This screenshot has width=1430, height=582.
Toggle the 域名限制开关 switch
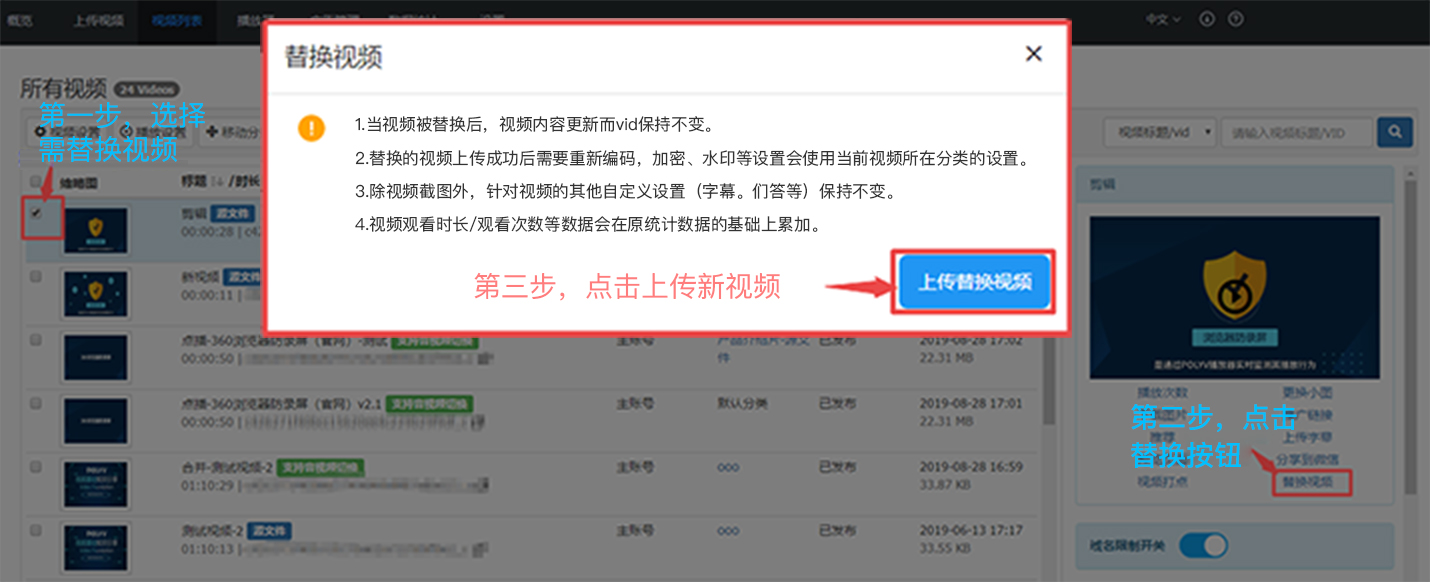(x=1203, y=545)
